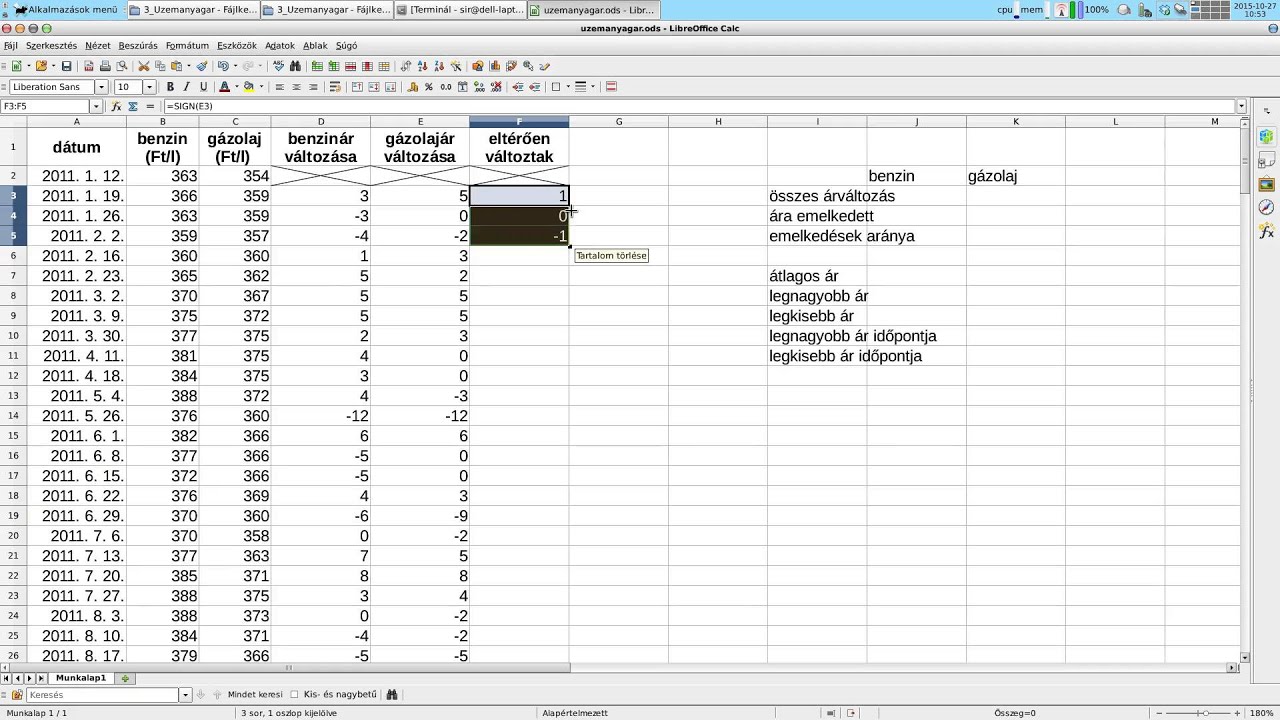Click the AutoFilter icon

point(455,66)
